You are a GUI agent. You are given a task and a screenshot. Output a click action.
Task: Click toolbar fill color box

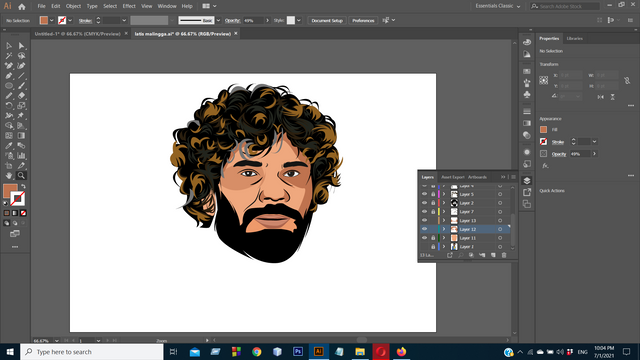click(10, 191)
